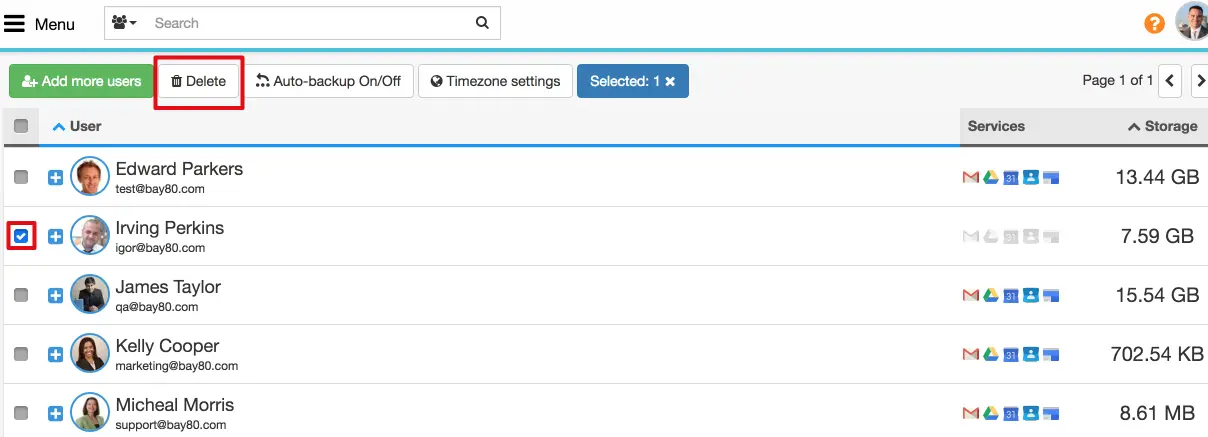This screenshot has width=1208, height=437.
Task: Click the orange help question mark icon
Action: pyautogui.click(x=1154, y=23)
